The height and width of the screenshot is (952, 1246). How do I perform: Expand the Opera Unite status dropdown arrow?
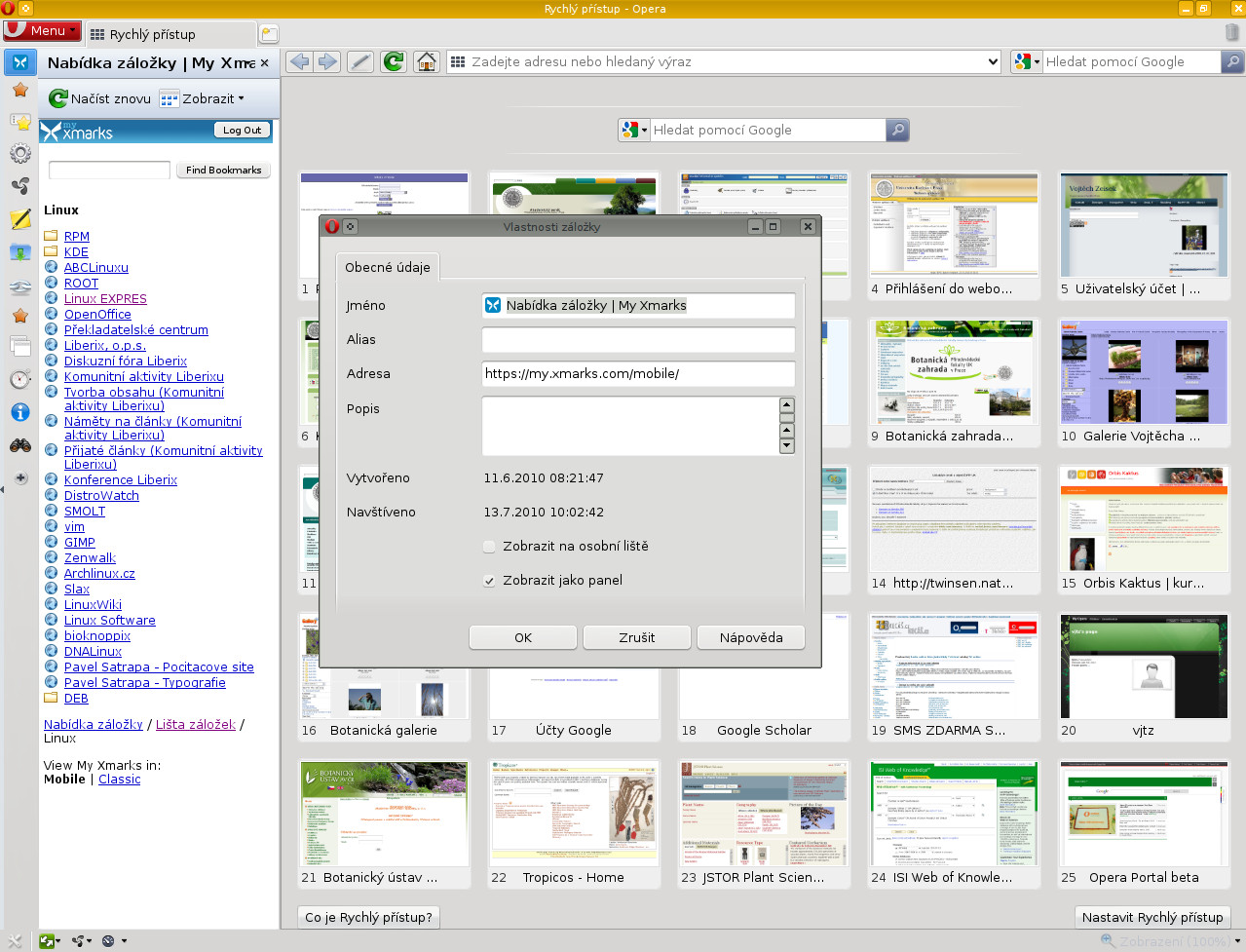[90, 941]
